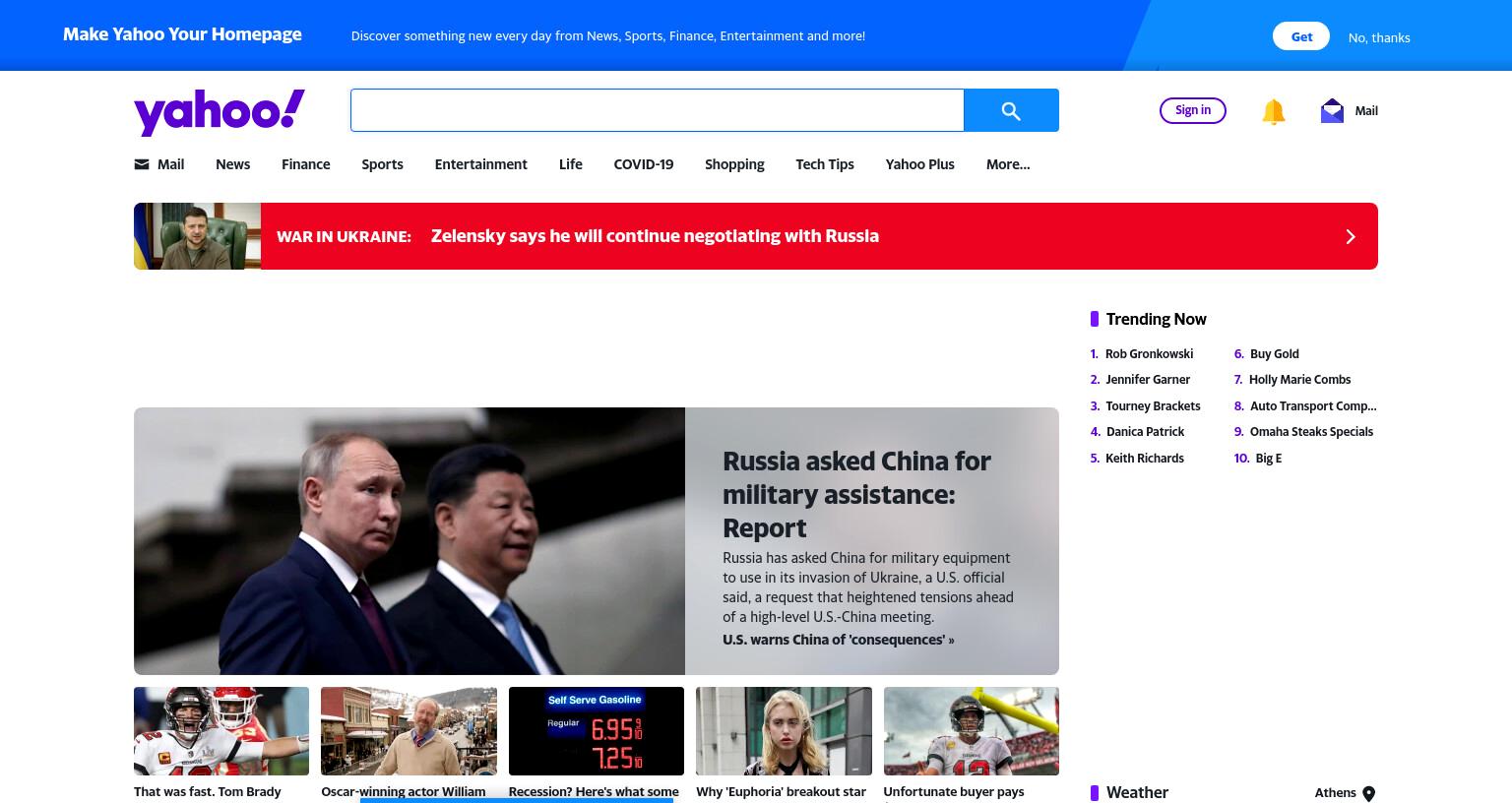Screen dimensions: 1512x803
Task: Click Get to set Yahoo homepage
Action: point(1301,36)
